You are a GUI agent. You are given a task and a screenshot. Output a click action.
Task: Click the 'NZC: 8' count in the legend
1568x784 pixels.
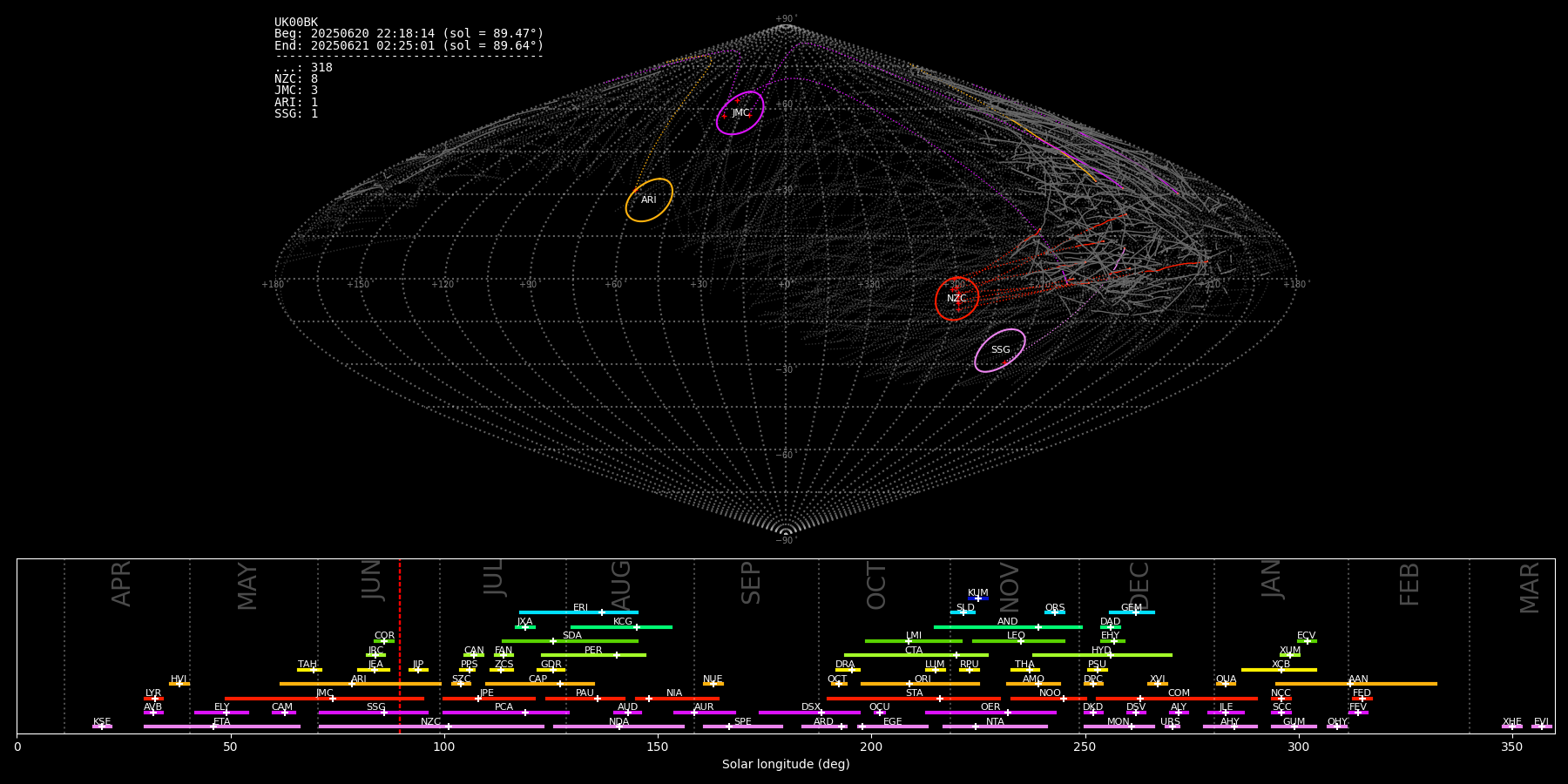(296, 79)
